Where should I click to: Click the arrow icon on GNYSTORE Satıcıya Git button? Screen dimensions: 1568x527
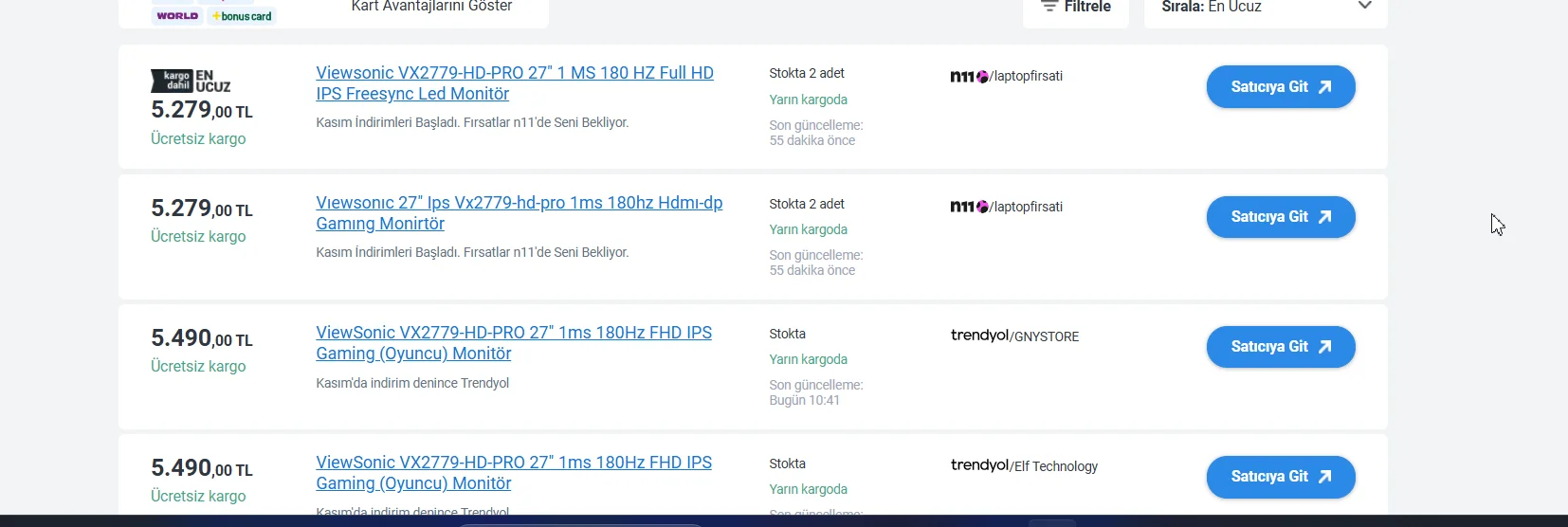pos(1325,347)
